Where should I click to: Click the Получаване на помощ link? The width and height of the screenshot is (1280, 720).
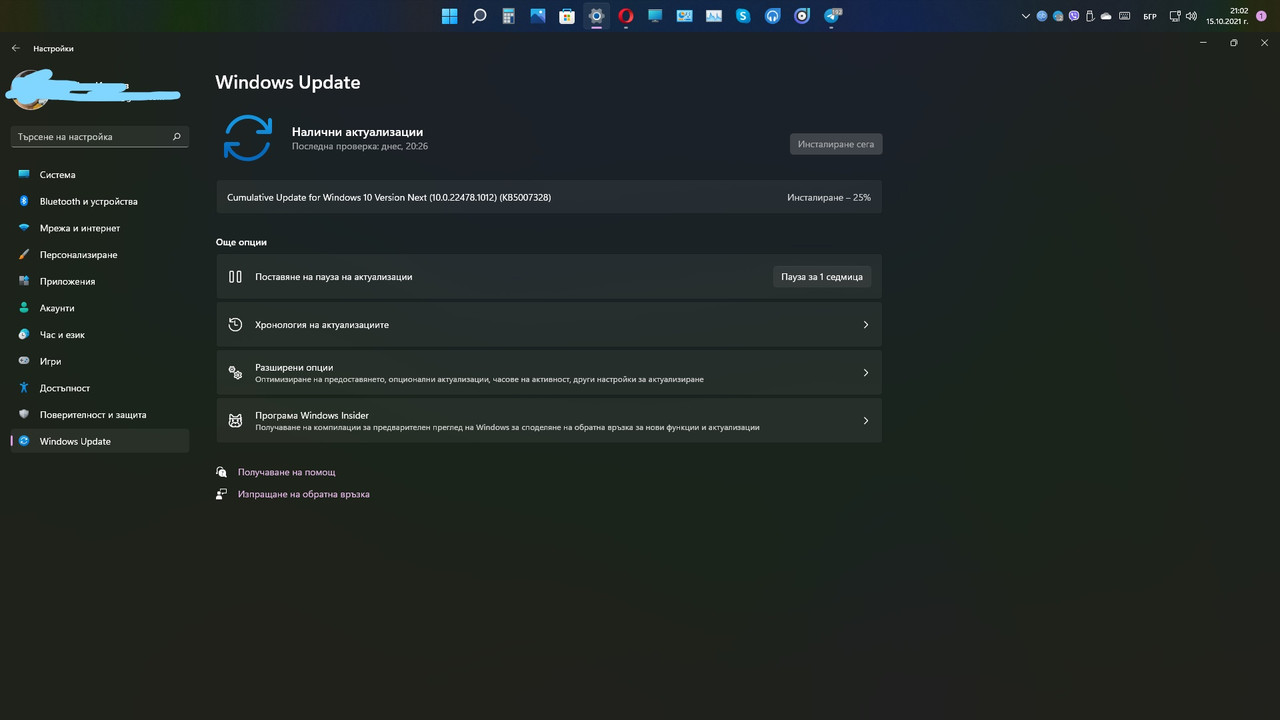[286, 472]
